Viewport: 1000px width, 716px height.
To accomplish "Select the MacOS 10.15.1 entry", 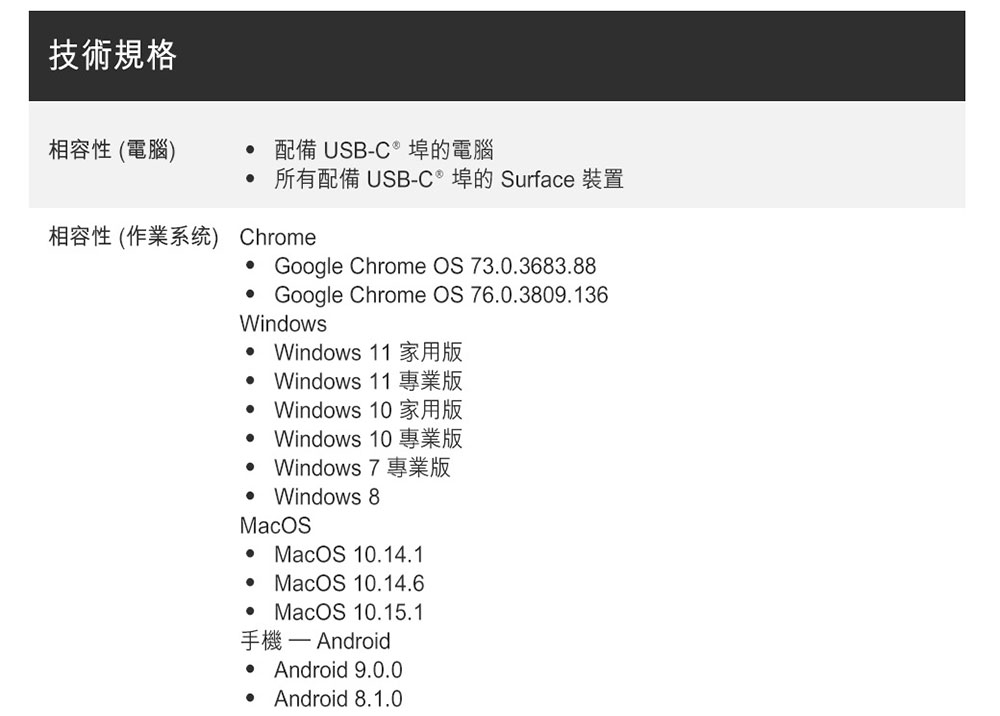I will (349, 612).
